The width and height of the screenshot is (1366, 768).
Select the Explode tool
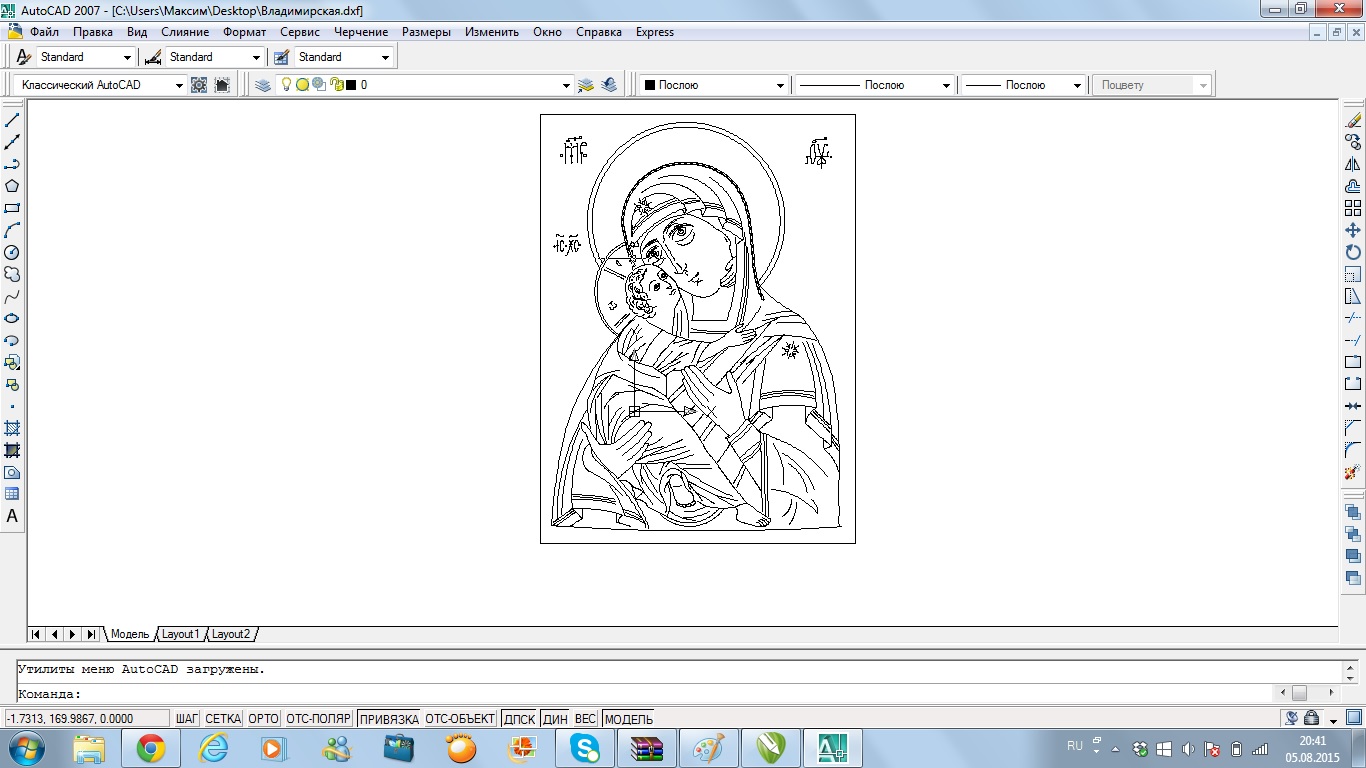coord(1353,472)
